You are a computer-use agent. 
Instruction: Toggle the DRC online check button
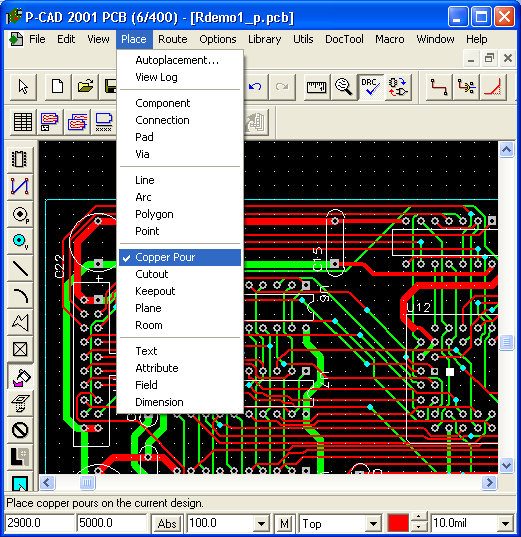[371, 87]
